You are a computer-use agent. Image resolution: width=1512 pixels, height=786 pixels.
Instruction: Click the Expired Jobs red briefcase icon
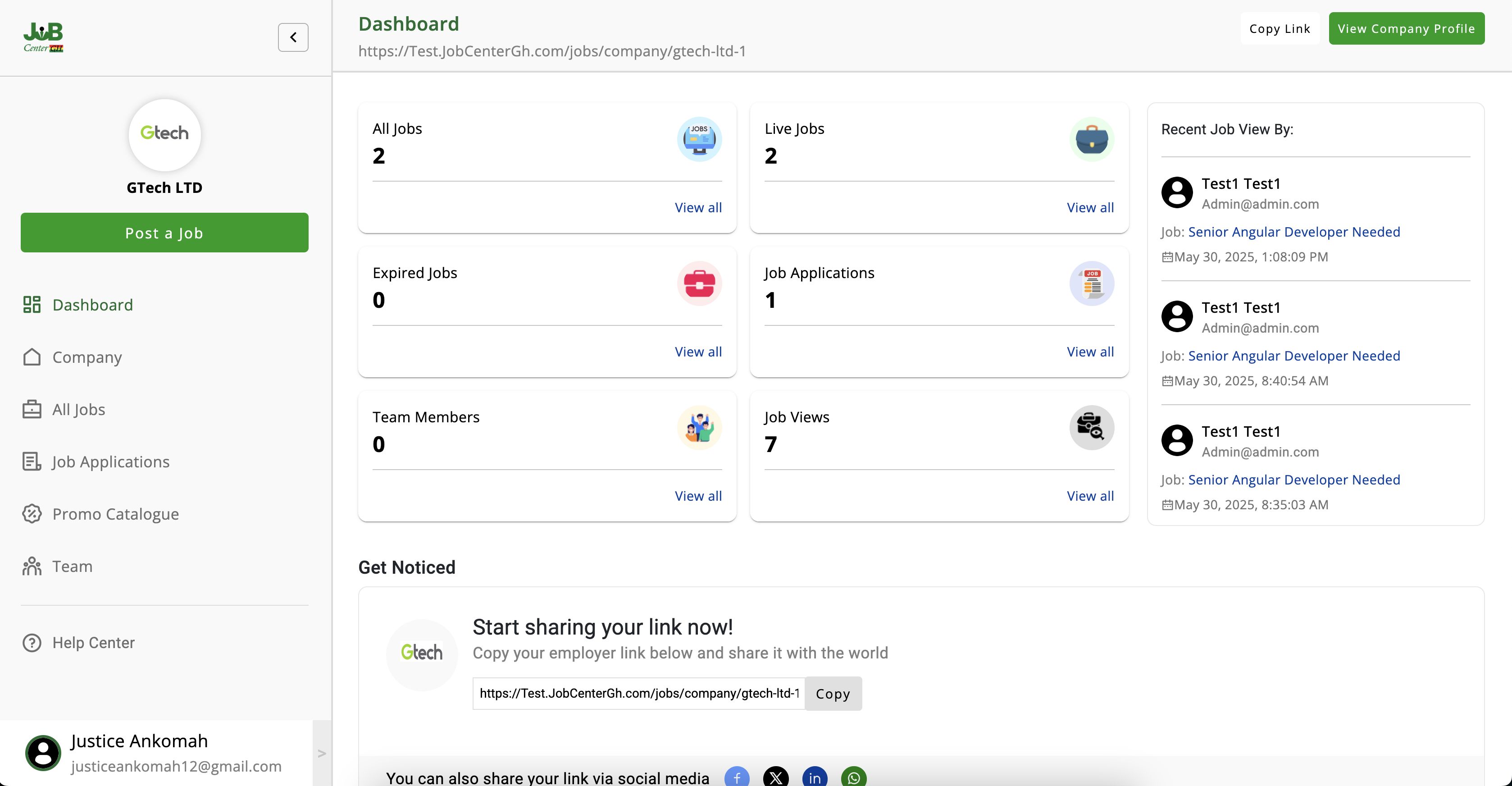[699, 283]
